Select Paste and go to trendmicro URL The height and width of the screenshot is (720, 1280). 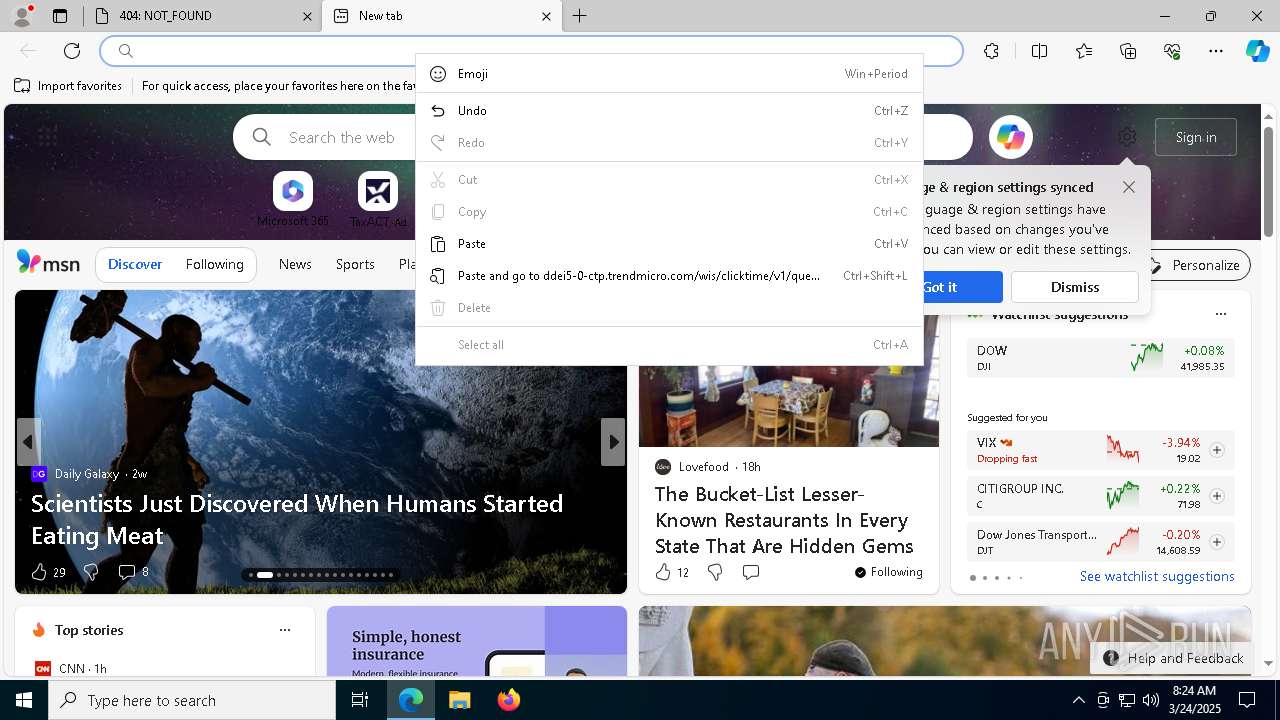(669, 276)
